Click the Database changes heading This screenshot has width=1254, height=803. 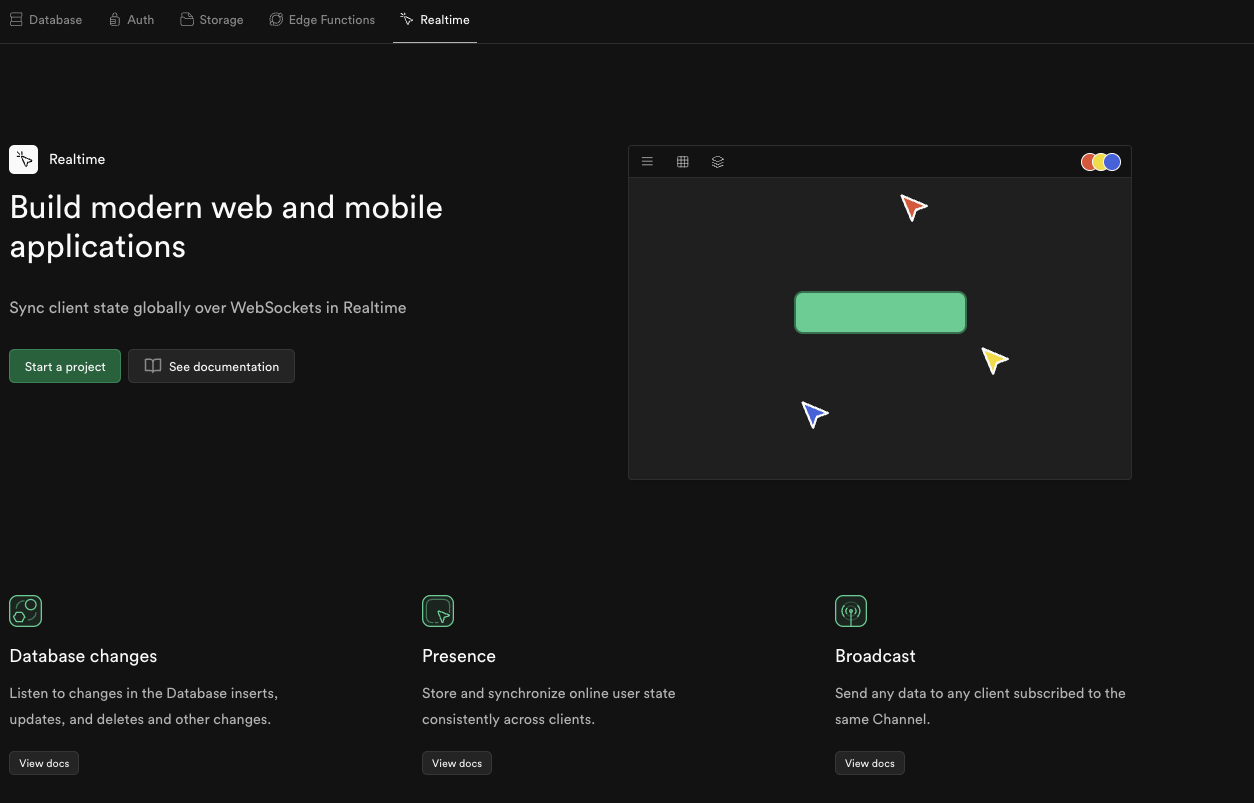point(83,656)
